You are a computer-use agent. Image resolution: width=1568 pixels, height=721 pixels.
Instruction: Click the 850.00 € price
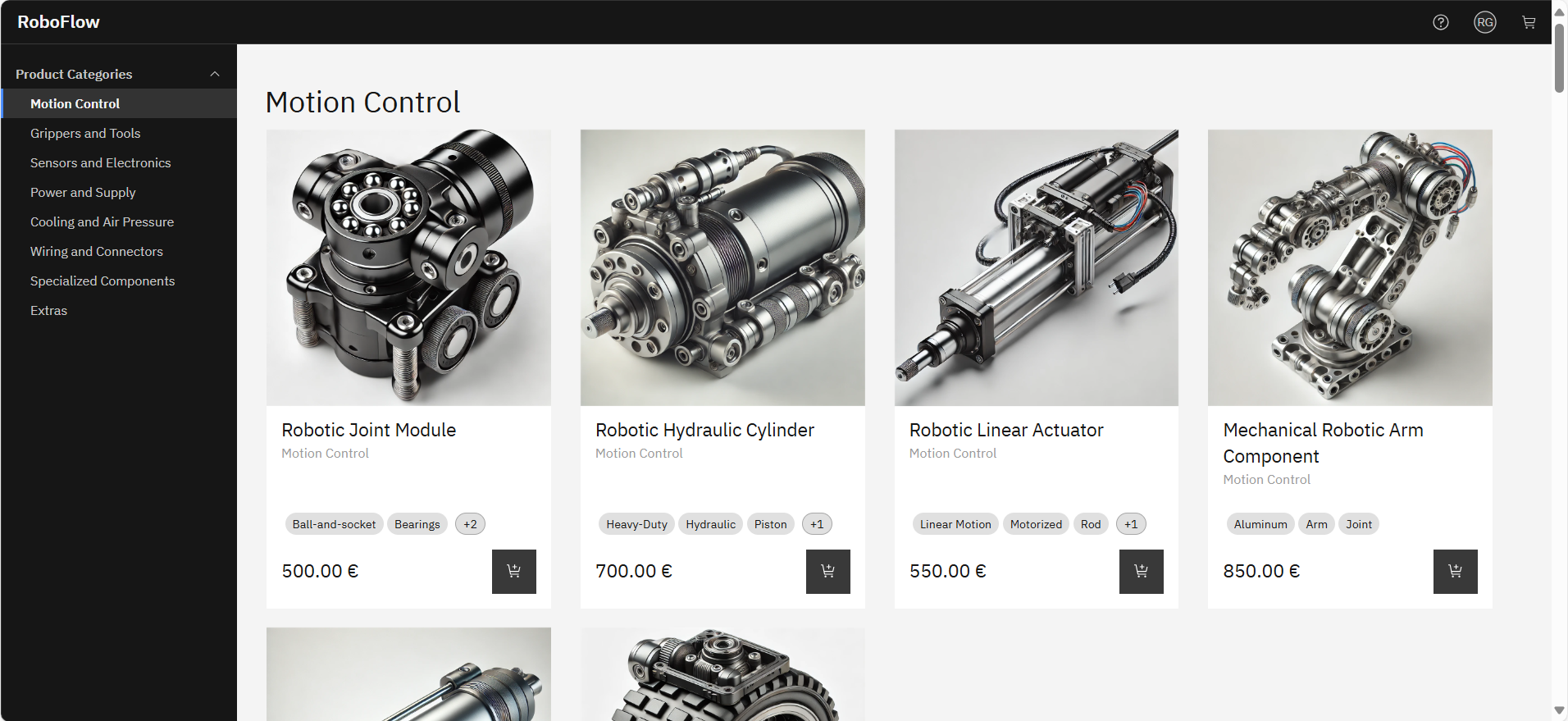1261,571
